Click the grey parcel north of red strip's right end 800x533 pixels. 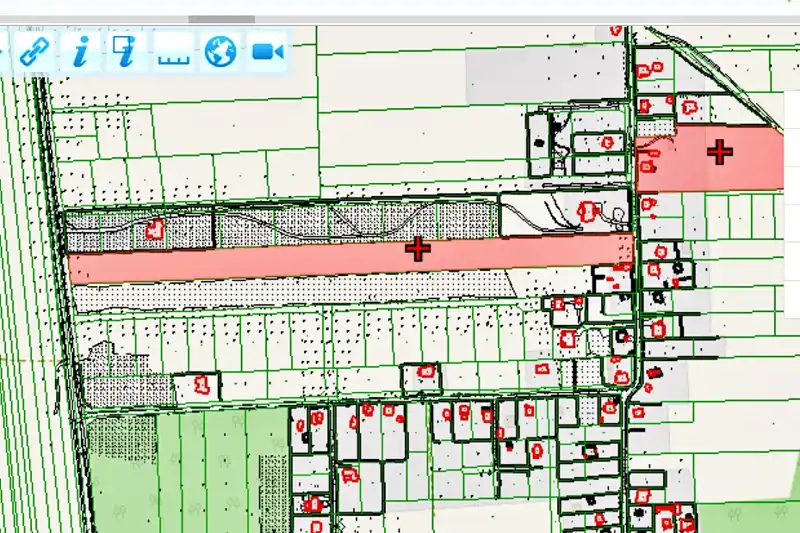[x=560, y=216]
